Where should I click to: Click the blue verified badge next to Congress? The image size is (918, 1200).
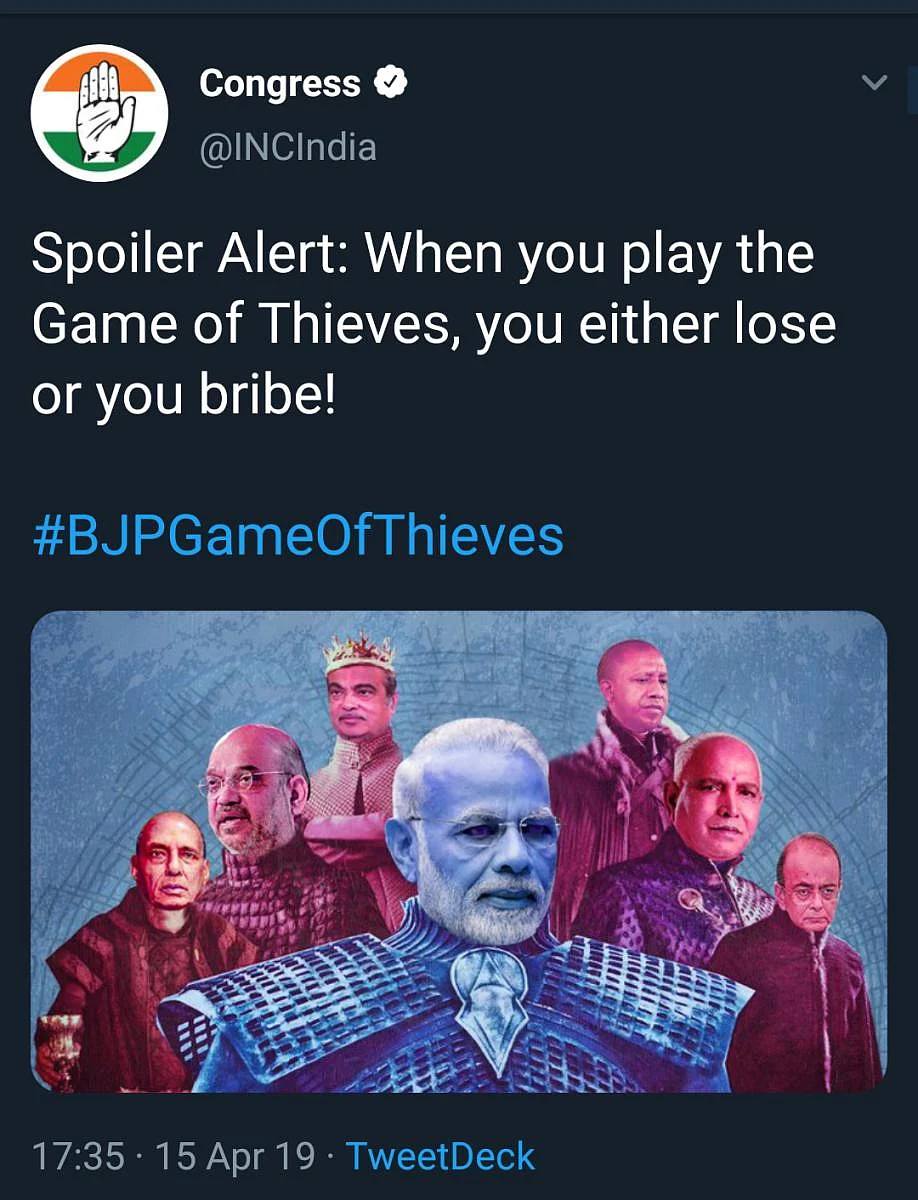coord(391,84)
